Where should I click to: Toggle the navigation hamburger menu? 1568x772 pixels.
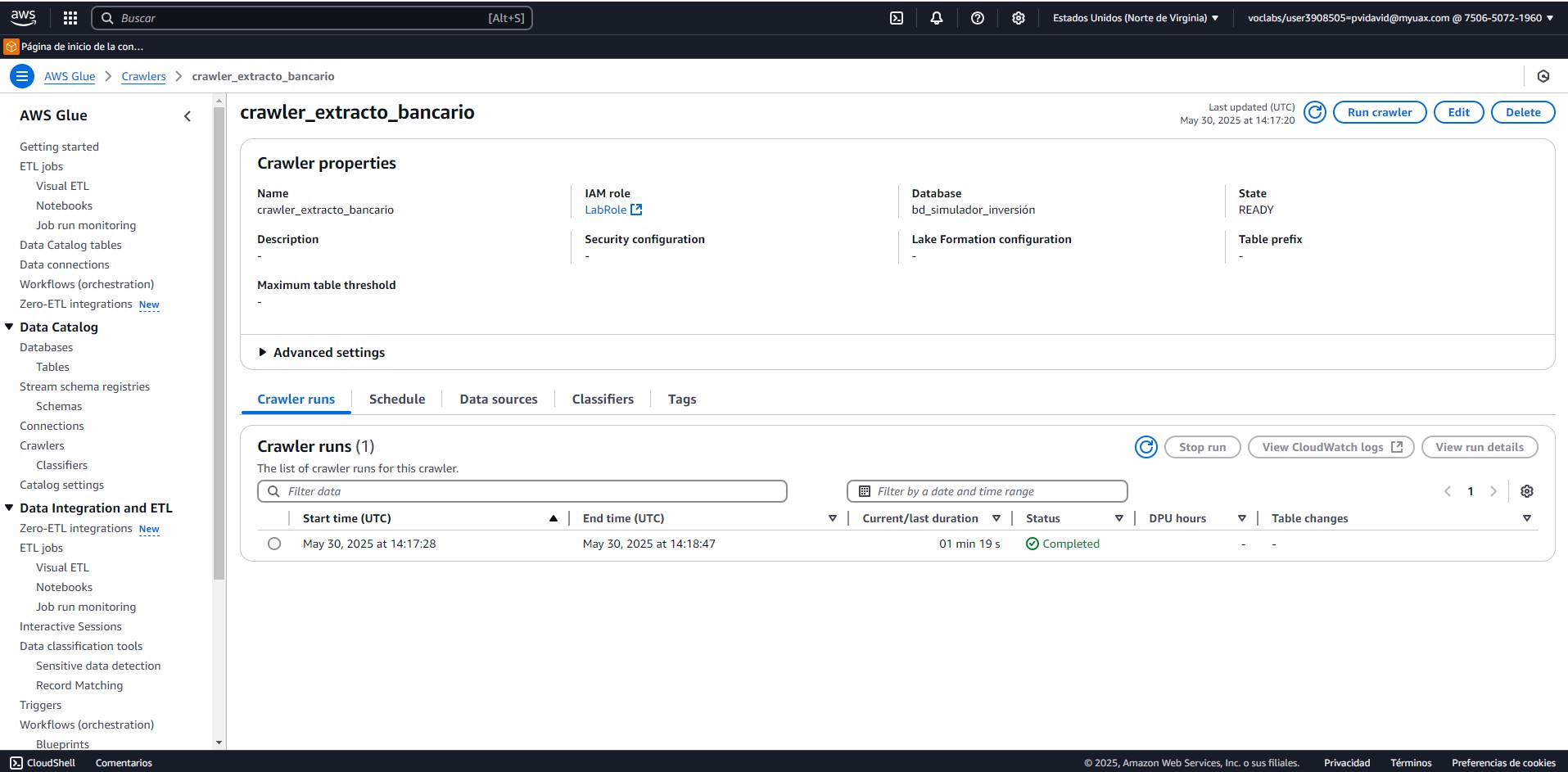(22, 76)
